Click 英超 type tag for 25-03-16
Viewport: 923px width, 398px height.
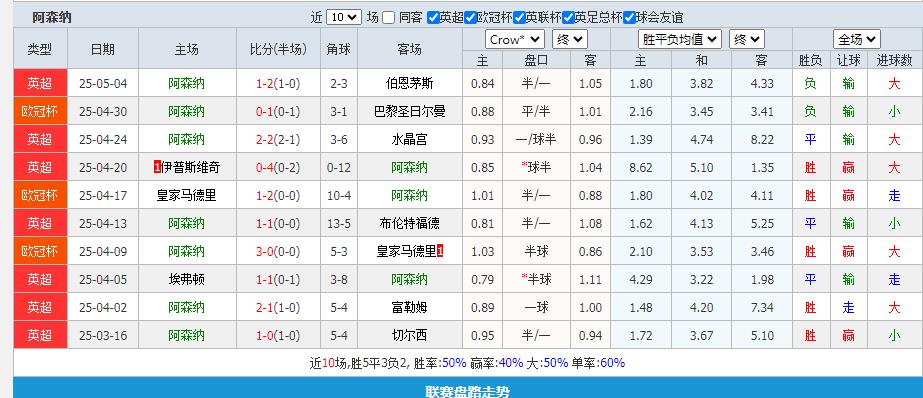point(40,336)
